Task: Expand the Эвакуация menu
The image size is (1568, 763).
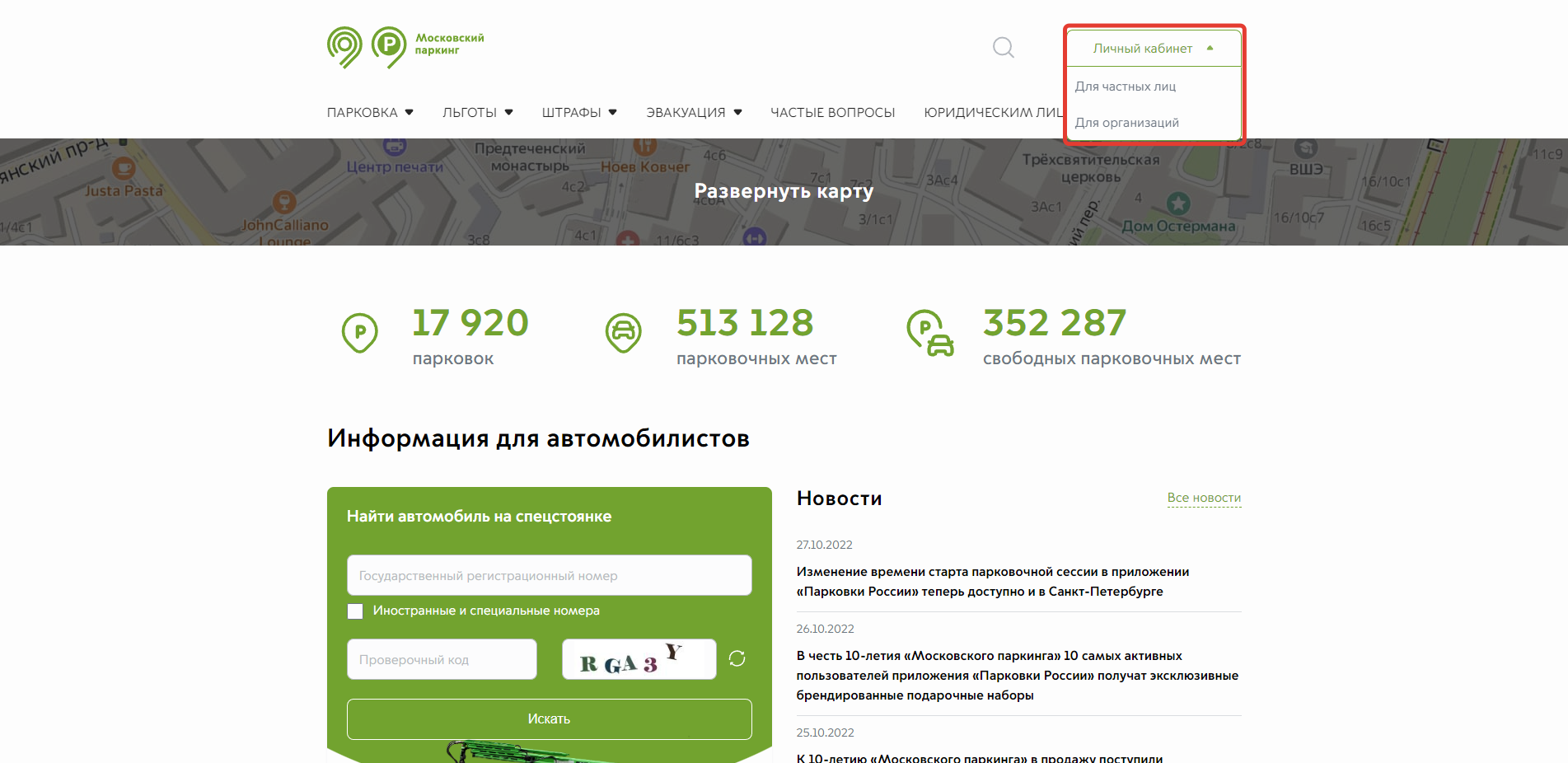Action: click(x=693, y=113)
